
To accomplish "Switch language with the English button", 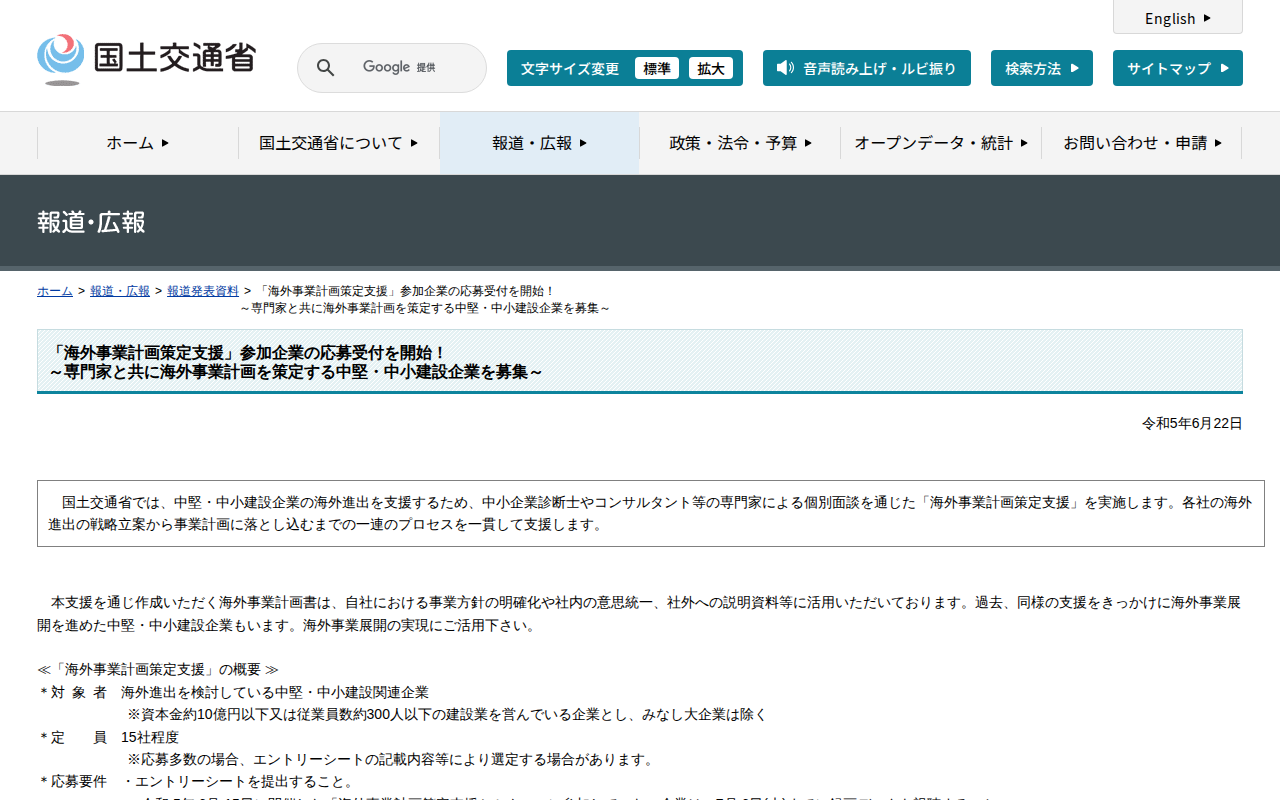I will (x=1178, y=17).
